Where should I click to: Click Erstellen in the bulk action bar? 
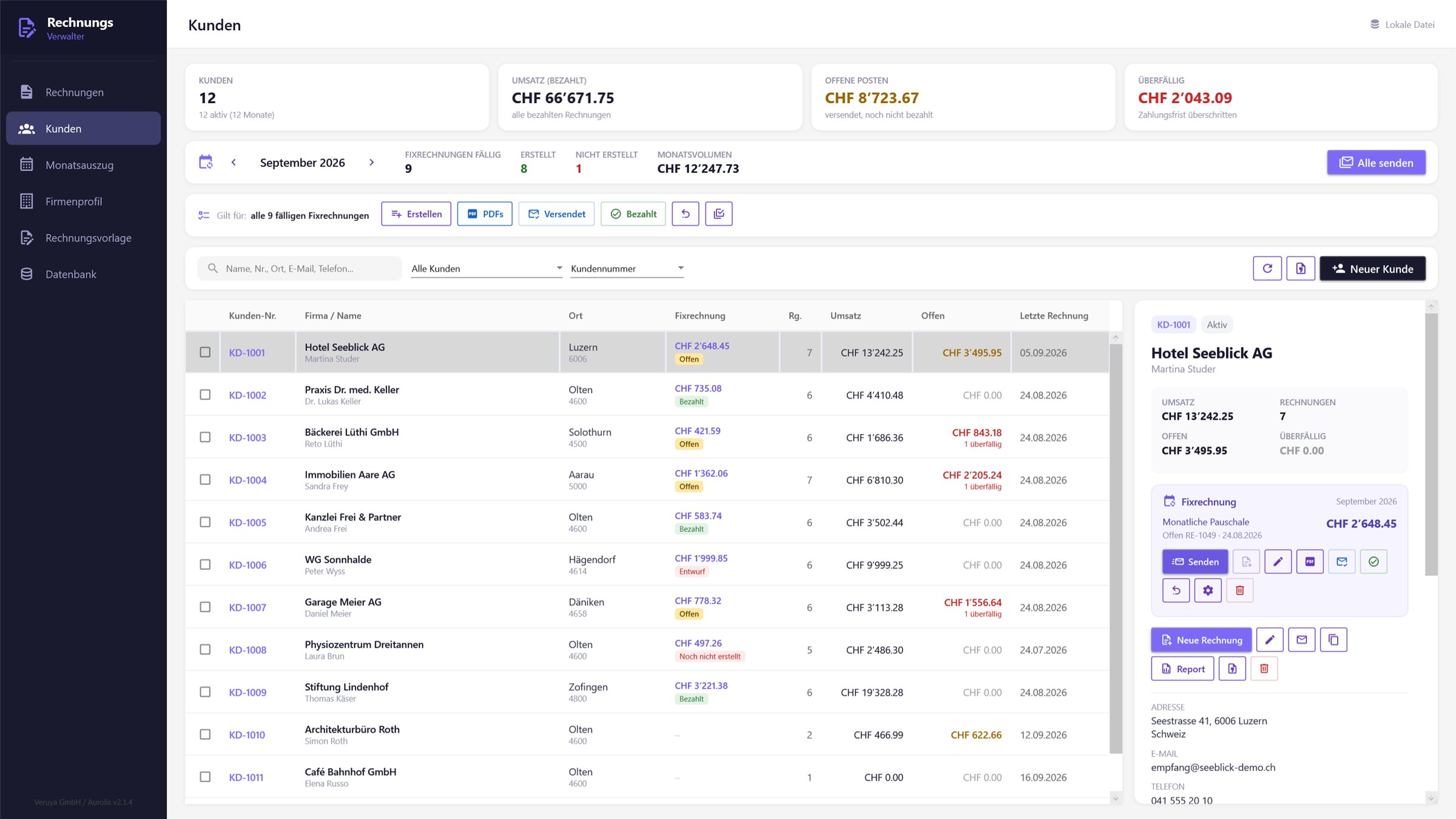(416, 214)
